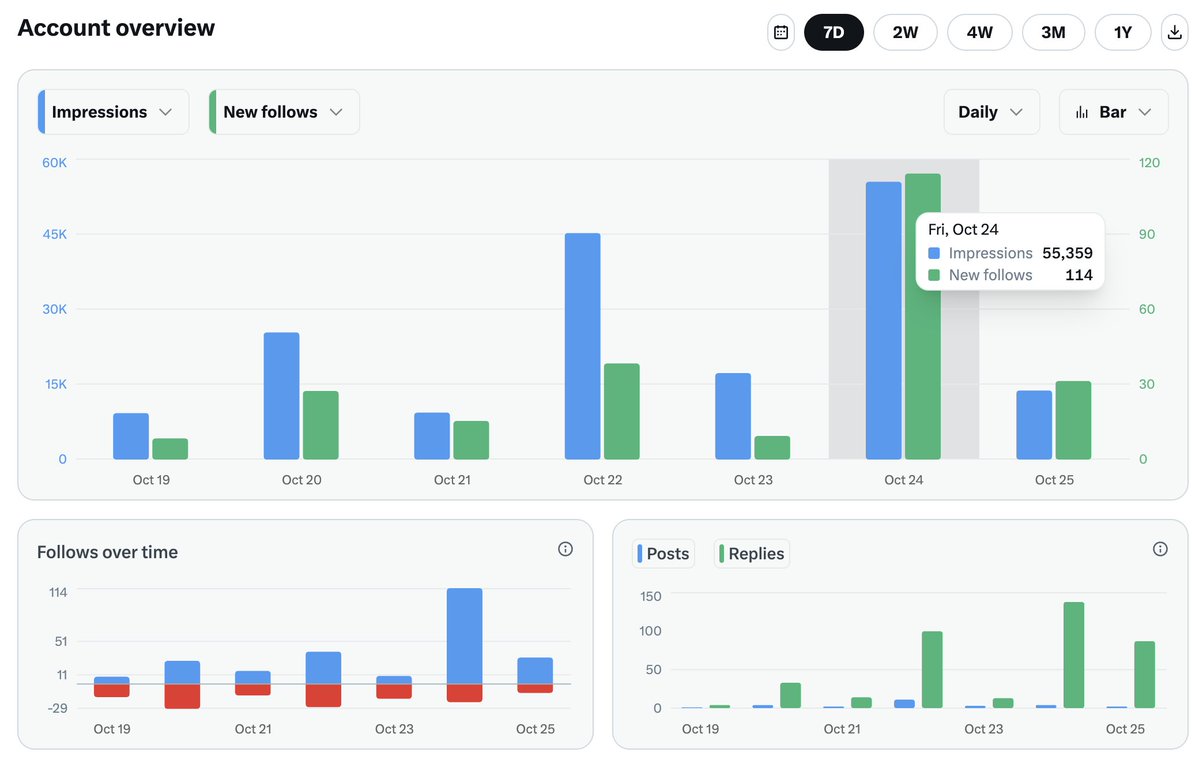Click the Oct 19 blue impressions bar
The width and height of the screenshot is (1199, 760).
click(x=131, y=437)
